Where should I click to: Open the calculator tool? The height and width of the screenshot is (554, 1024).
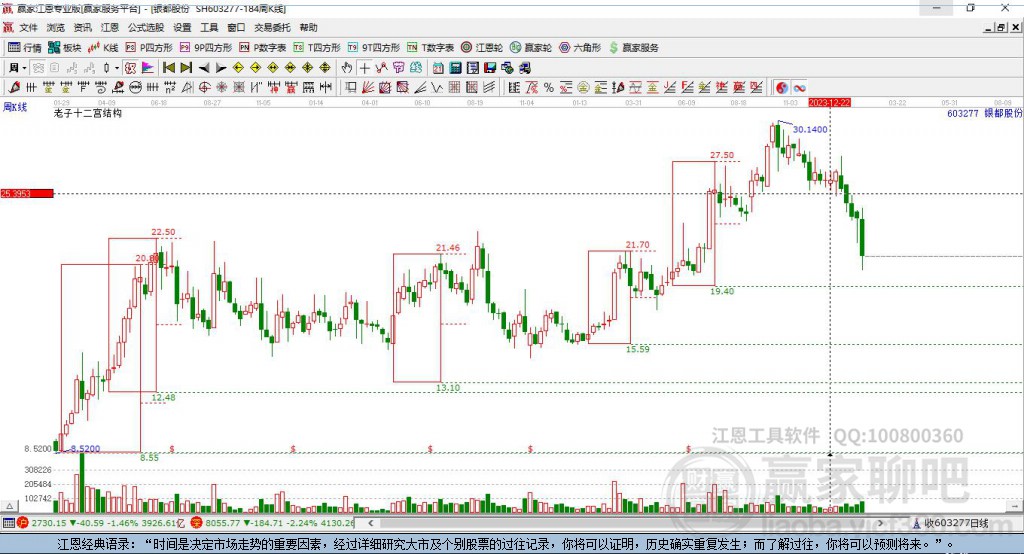click(456, 68)
